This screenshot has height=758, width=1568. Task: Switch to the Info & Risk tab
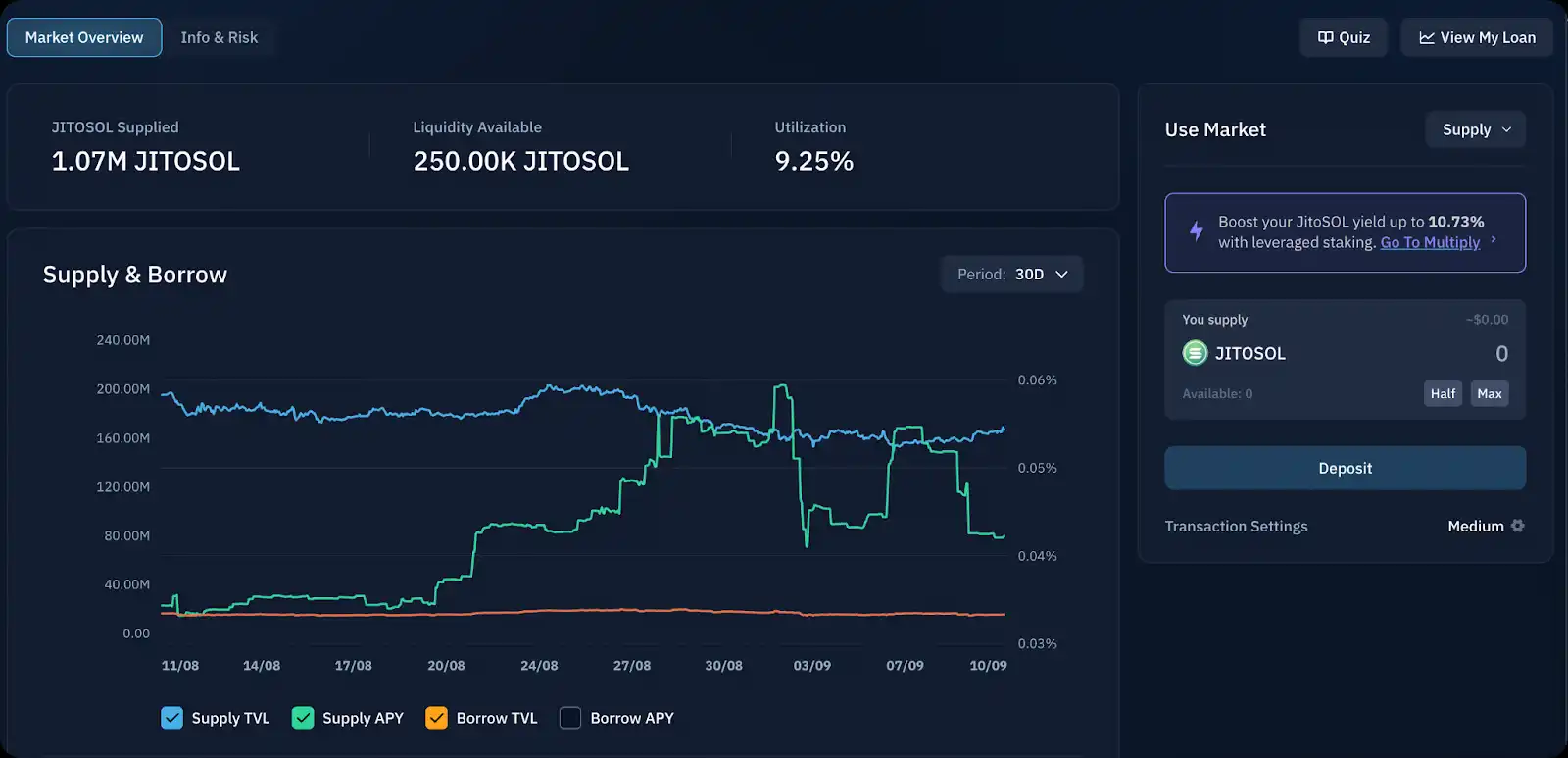tap(219, 37)
